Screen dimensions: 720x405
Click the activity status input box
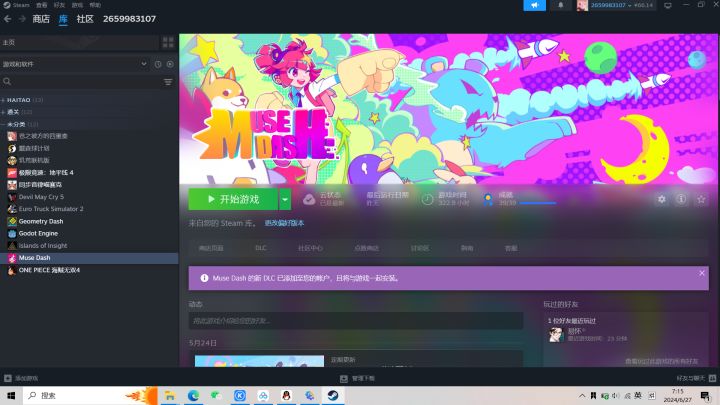pyautogui.click(x=356, y=321)
